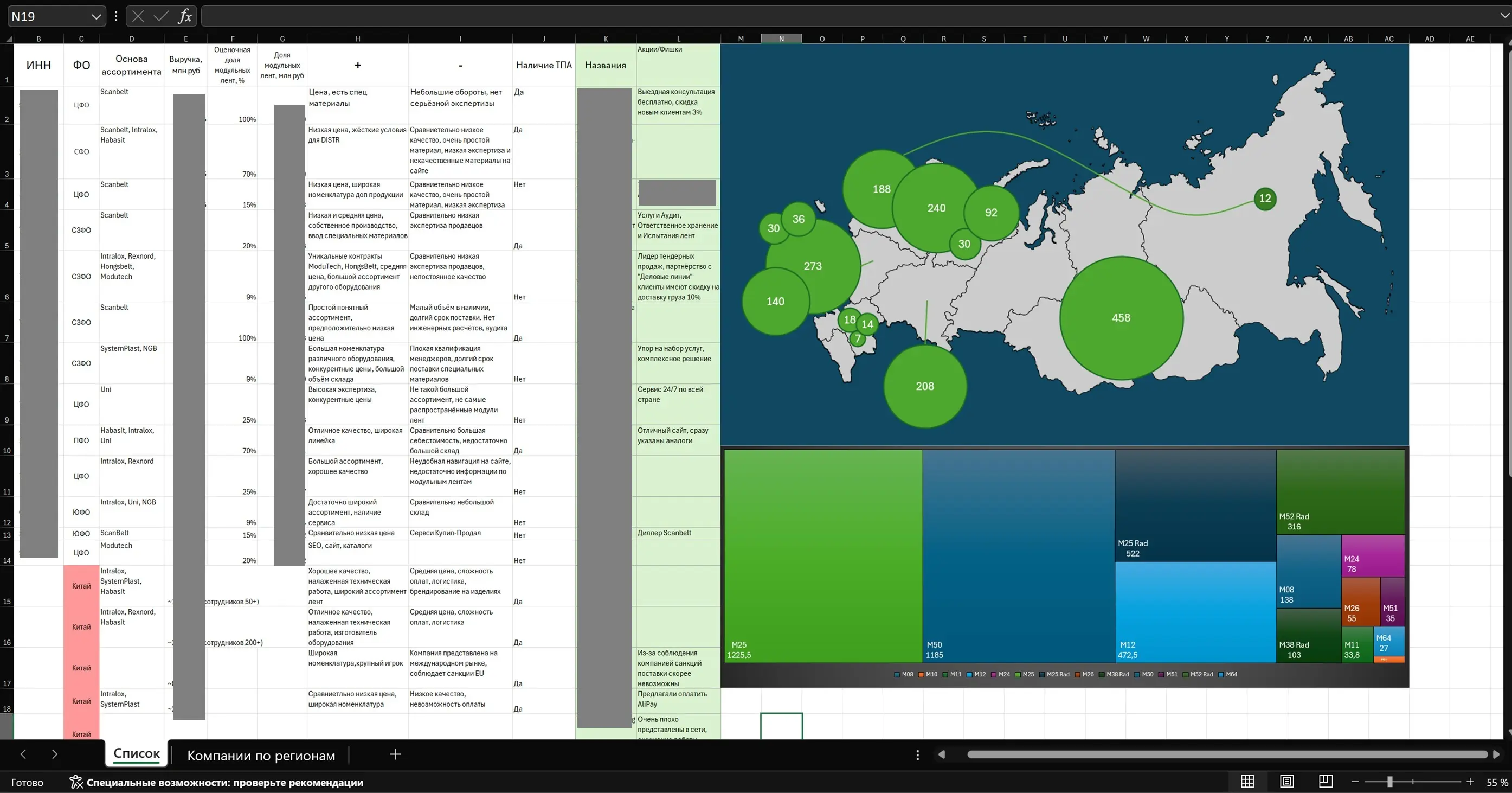
Task: Select the Основа ассортимента header cell
Action: (132, 65)
